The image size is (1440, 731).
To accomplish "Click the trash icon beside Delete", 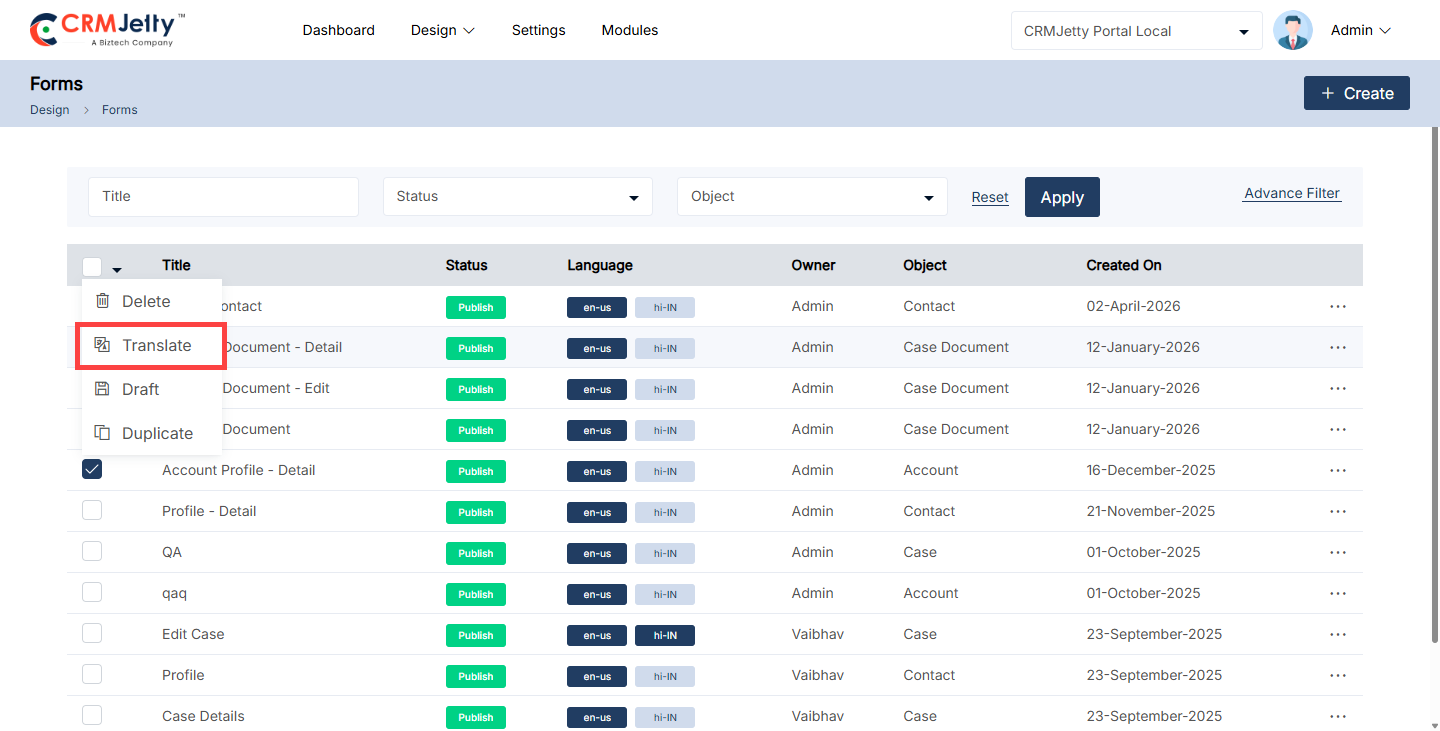I will [x=102, y=301].
